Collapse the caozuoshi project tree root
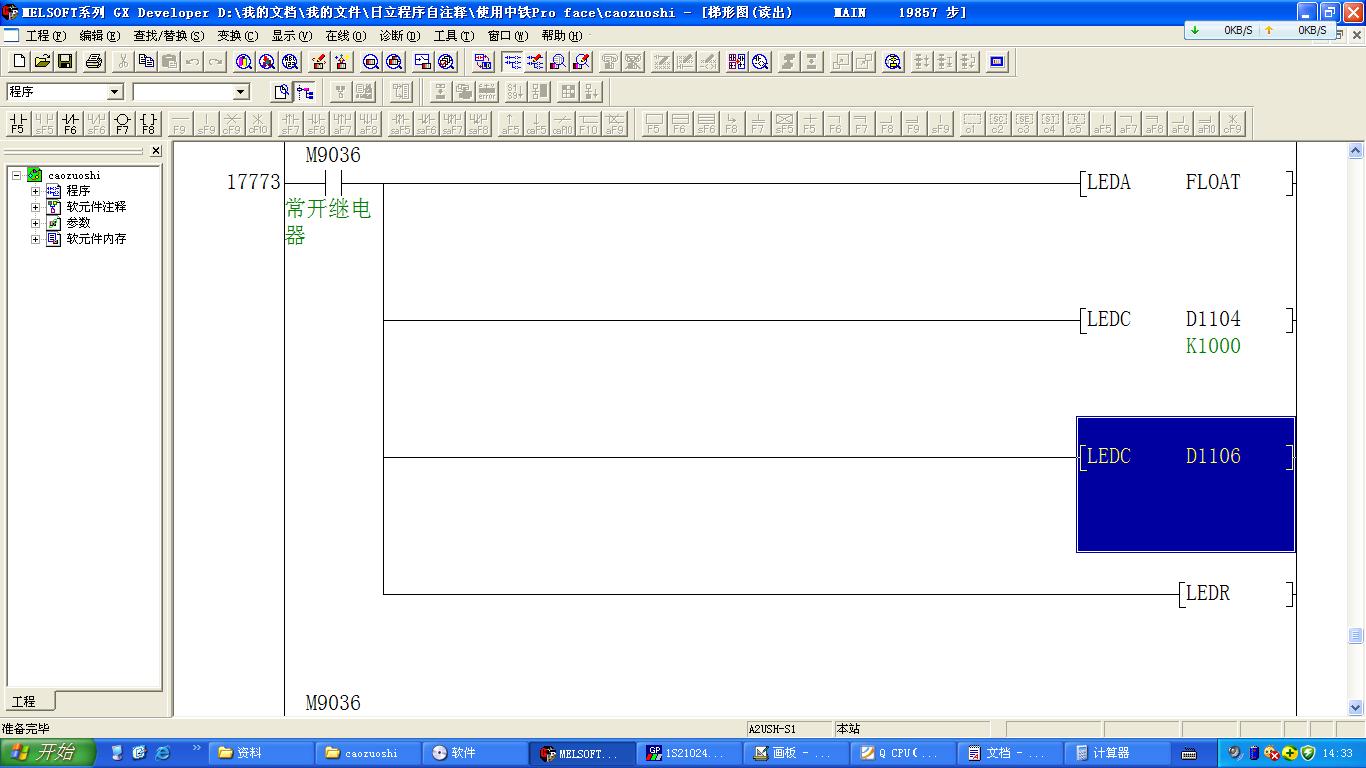The image size is (1366, 768). click(17, 175)
